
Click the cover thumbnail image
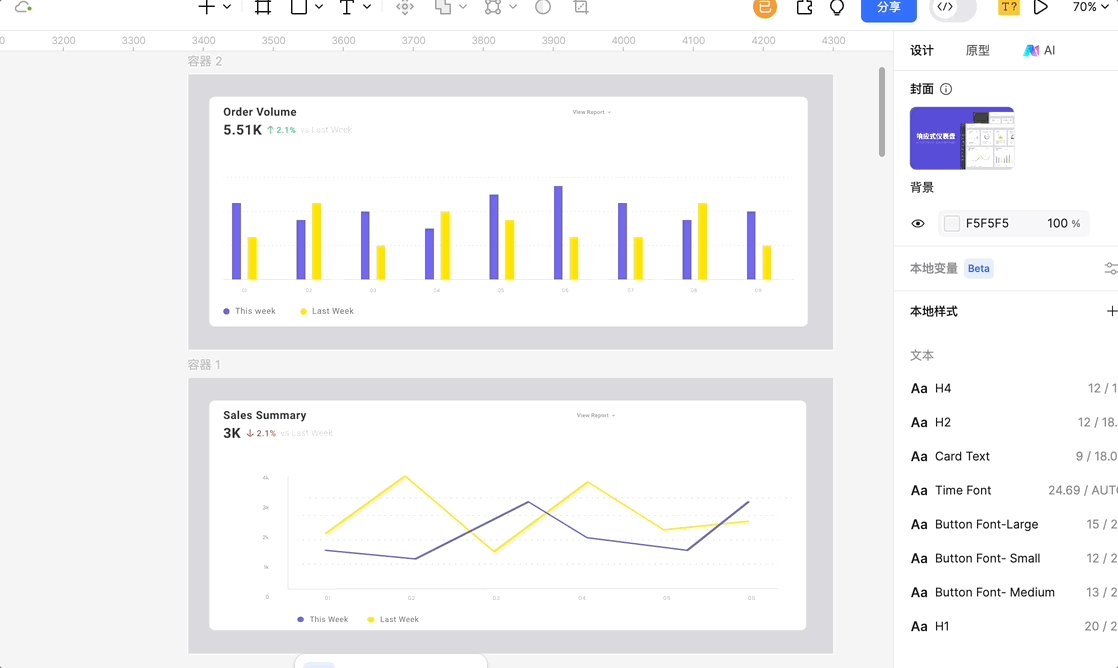click(x=961, y=138)
